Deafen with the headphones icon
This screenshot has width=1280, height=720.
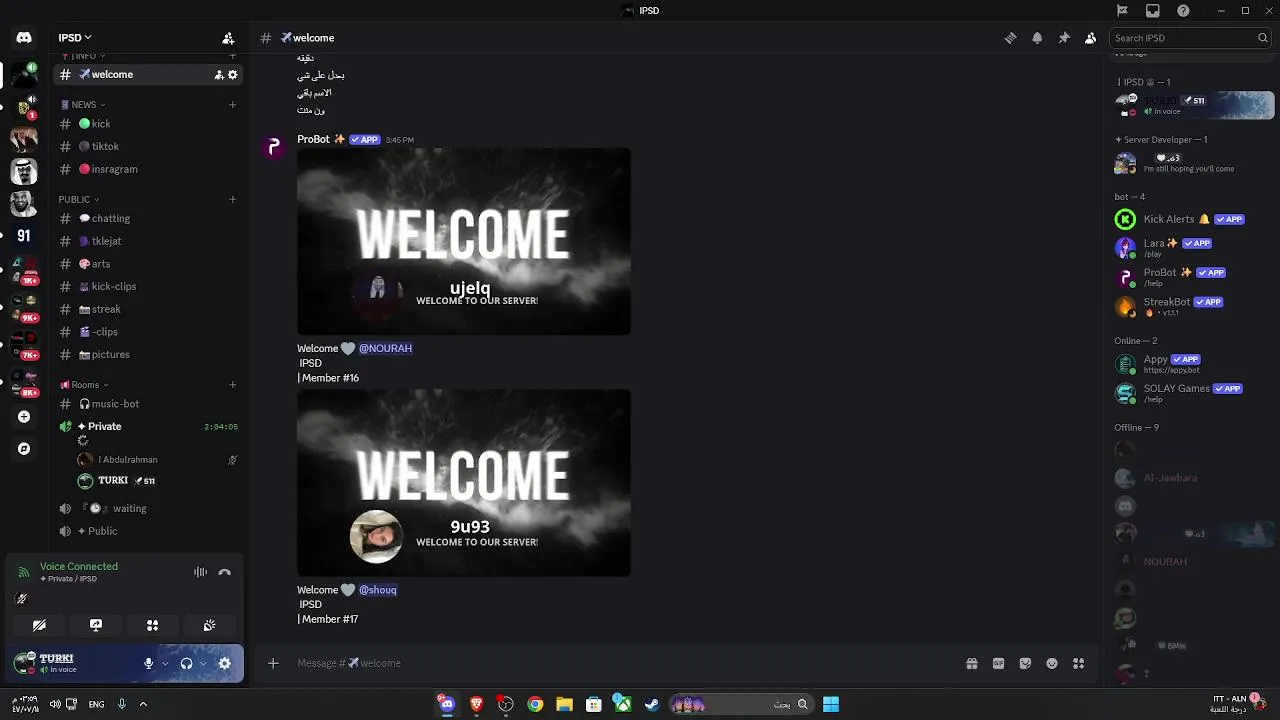(x=186, y=663)
